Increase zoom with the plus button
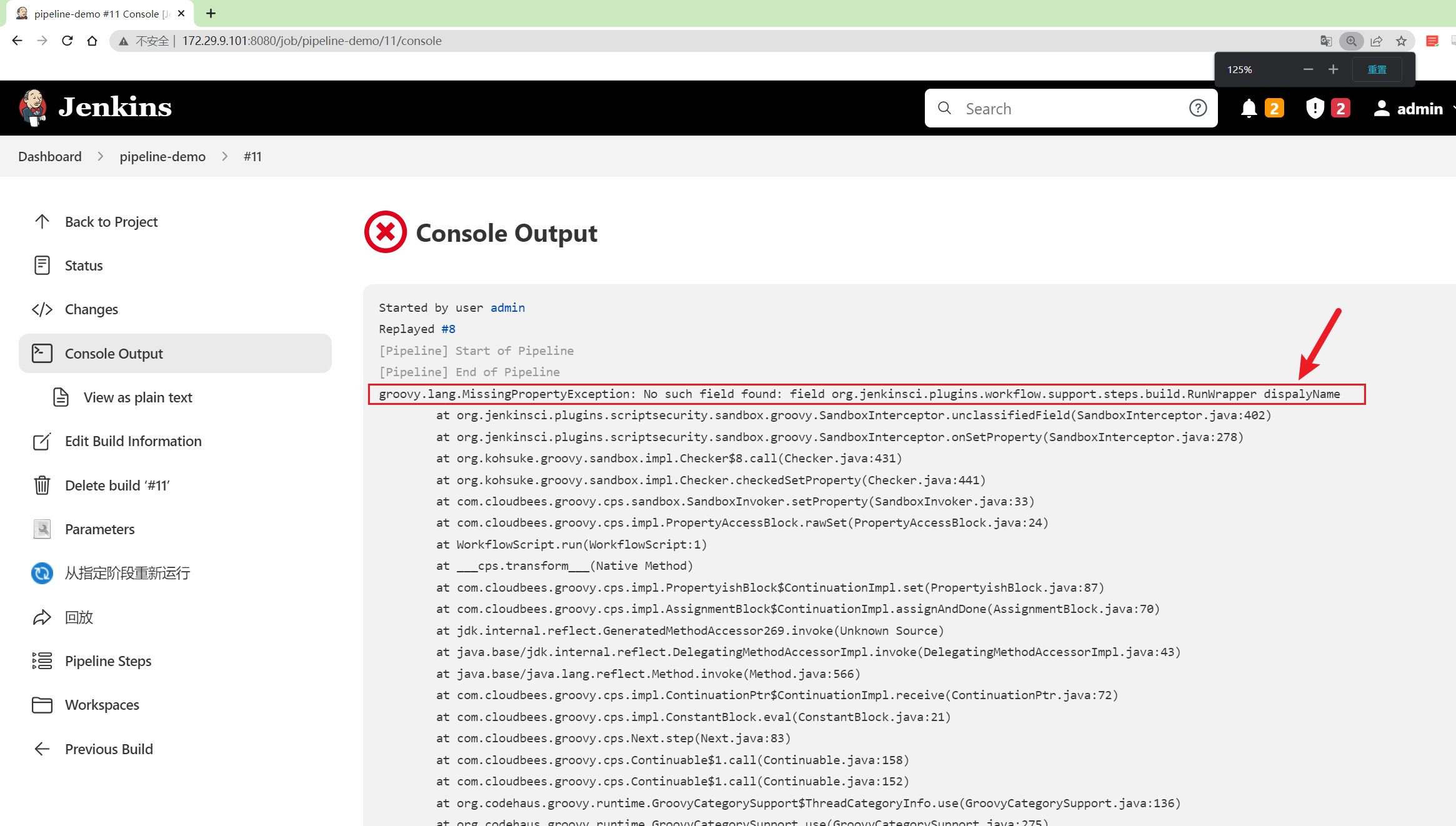 1333,69
